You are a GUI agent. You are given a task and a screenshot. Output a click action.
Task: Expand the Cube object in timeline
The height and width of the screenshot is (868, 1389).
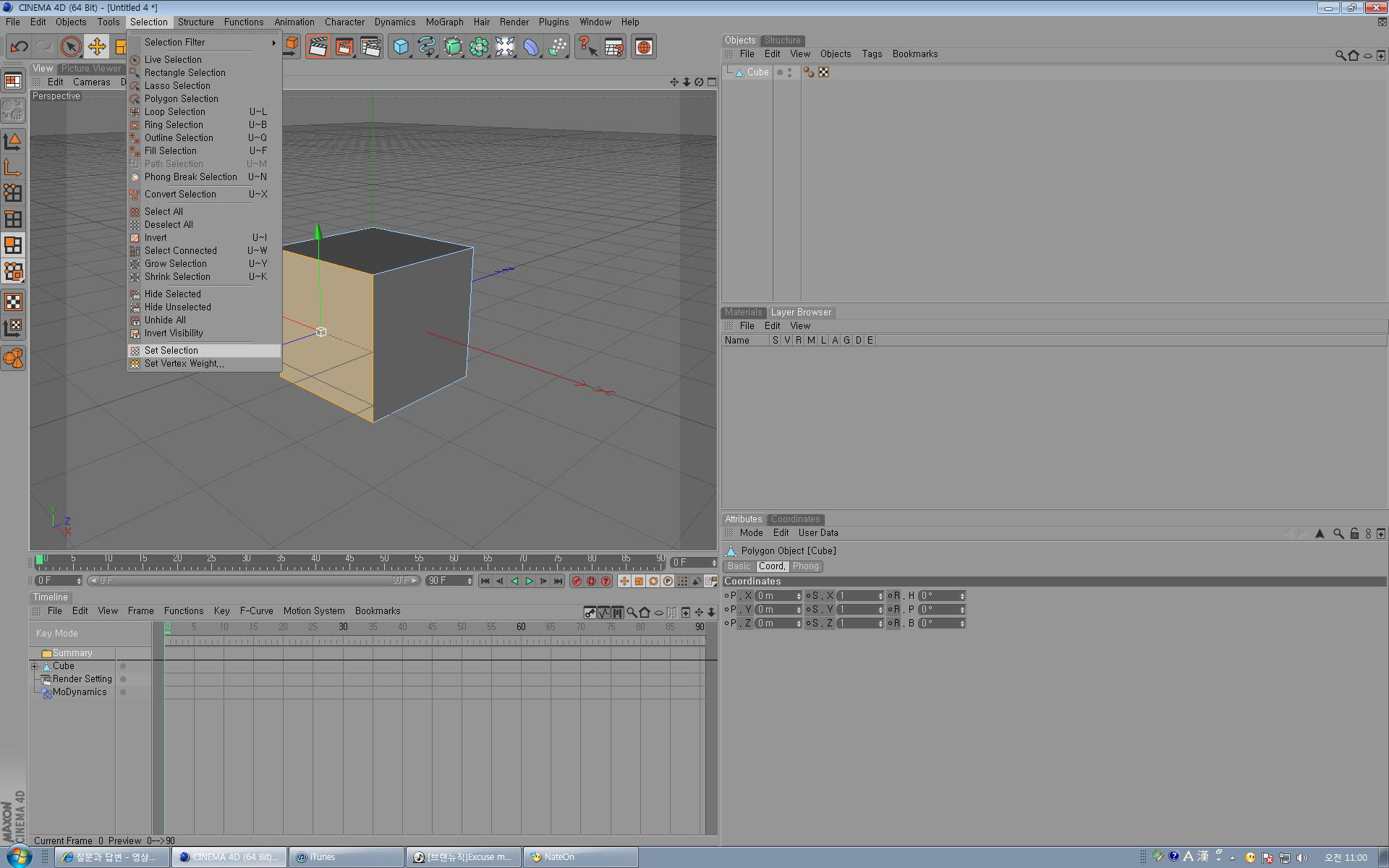[34, 665]
